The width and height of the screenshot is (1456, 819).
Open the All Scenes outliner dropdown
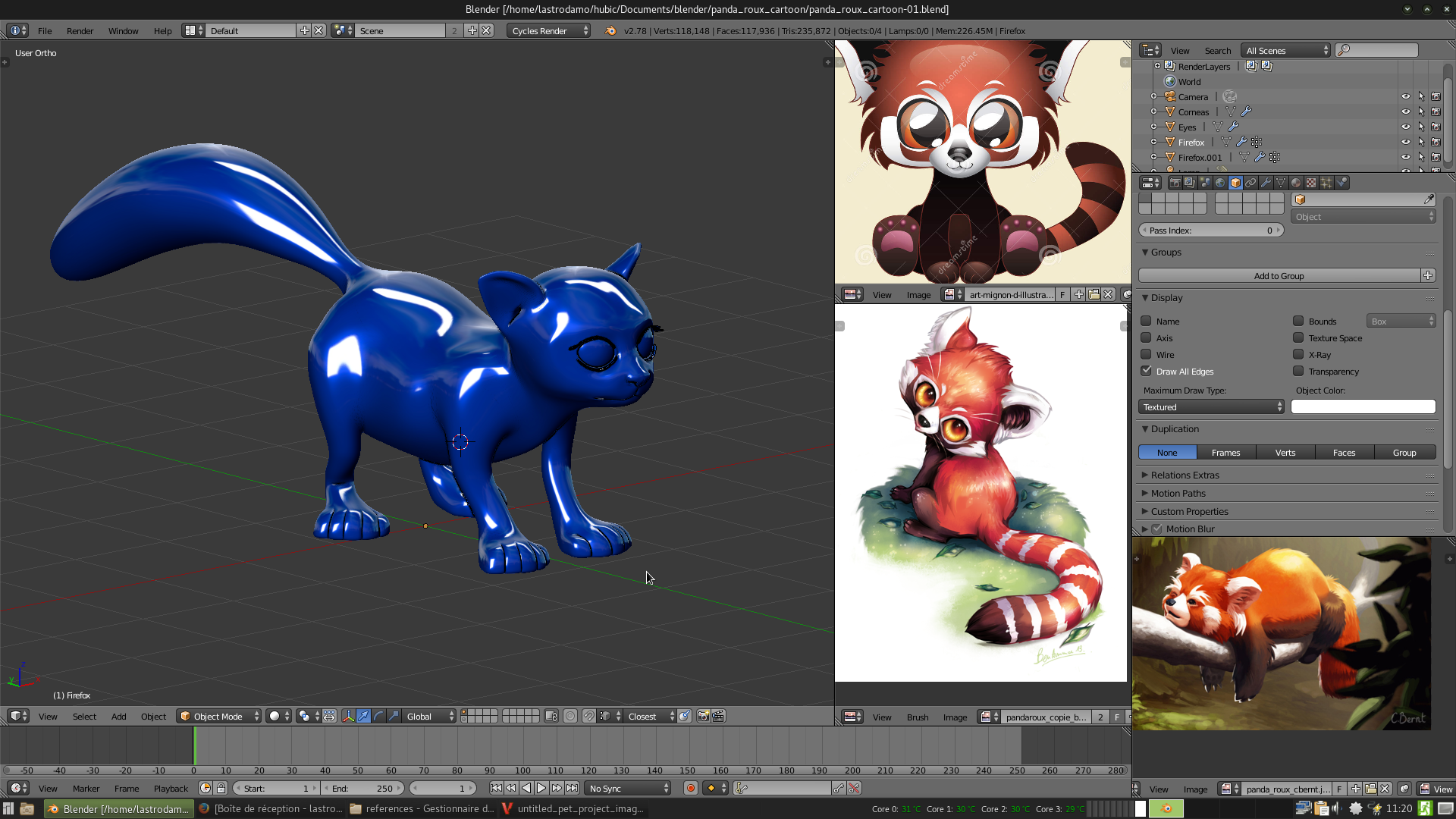pos(1286,50)
